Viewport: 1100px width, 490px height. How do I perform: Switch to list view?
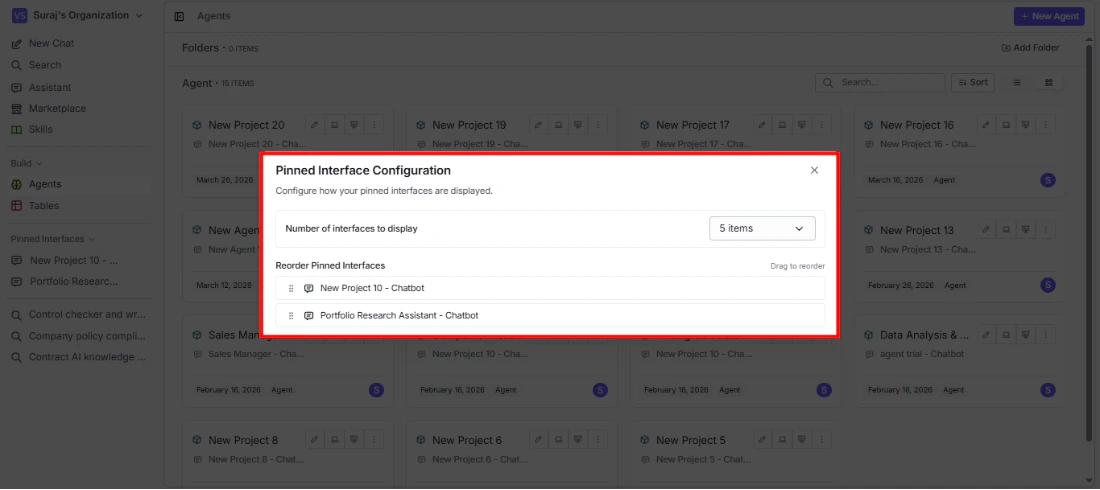(x=1017, y=83)
